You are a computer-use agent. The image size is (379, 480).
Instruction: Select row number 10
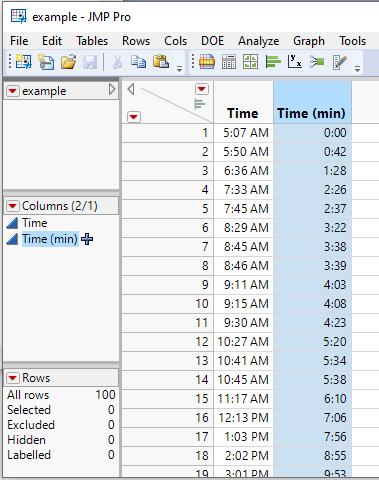[x=168, y=304]
